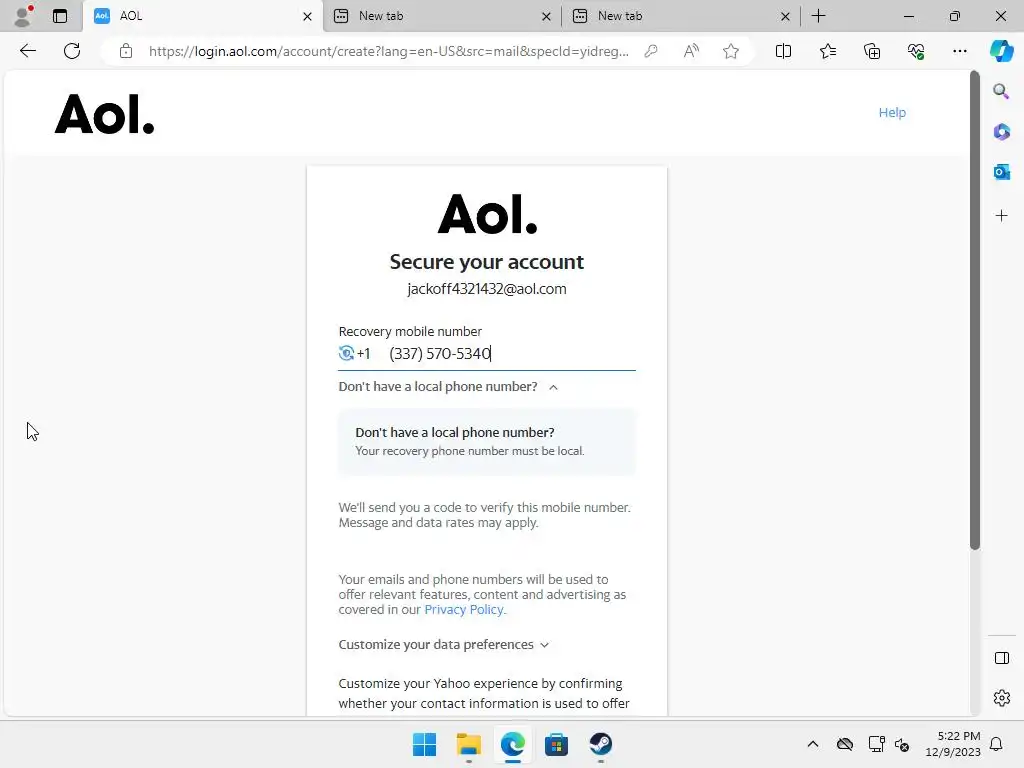Click the large Aol. header logo

pyautogui.click(x=104, y=114)
